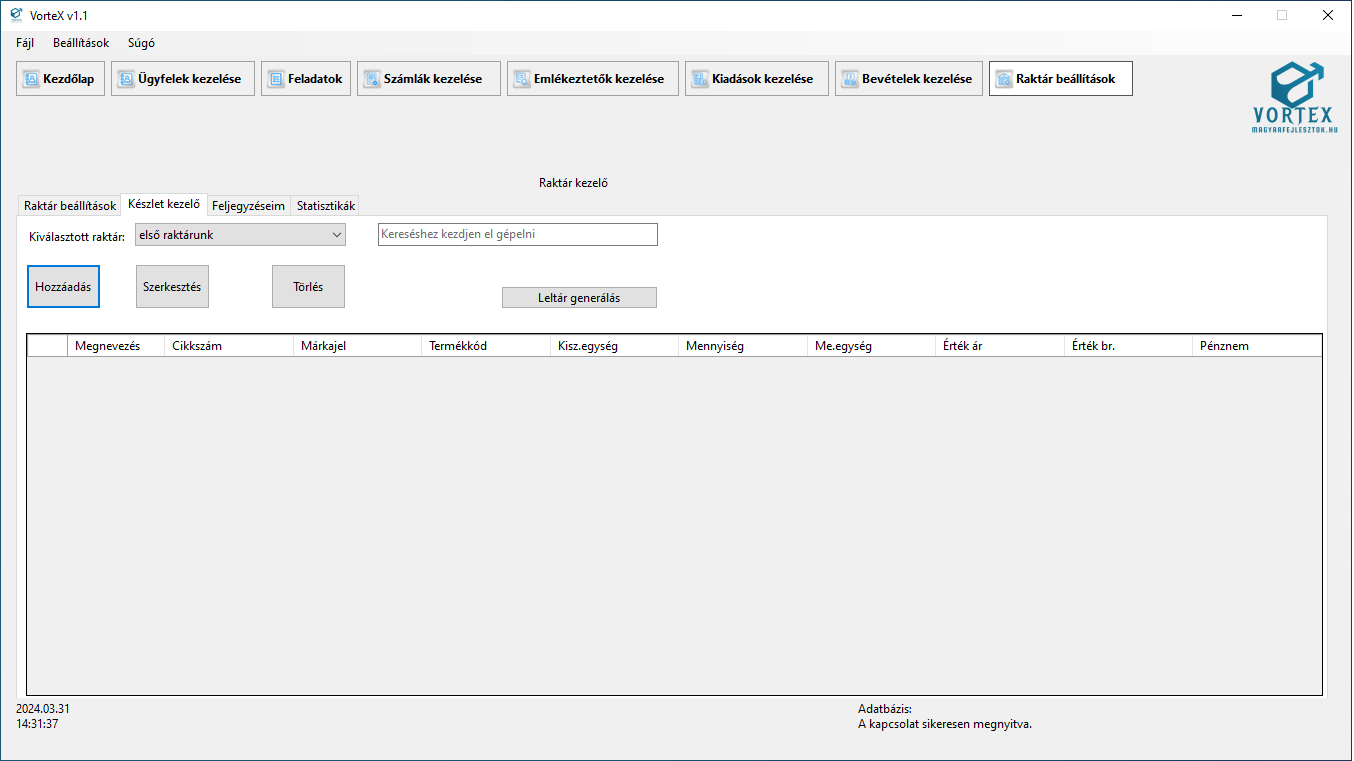
Task: Click the VorteX logo in top right
Action: click(1294, 97)
